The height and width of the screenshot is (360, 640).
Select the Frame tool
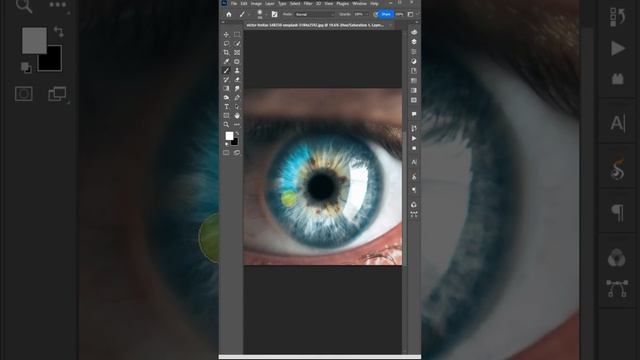click(237, 53)
